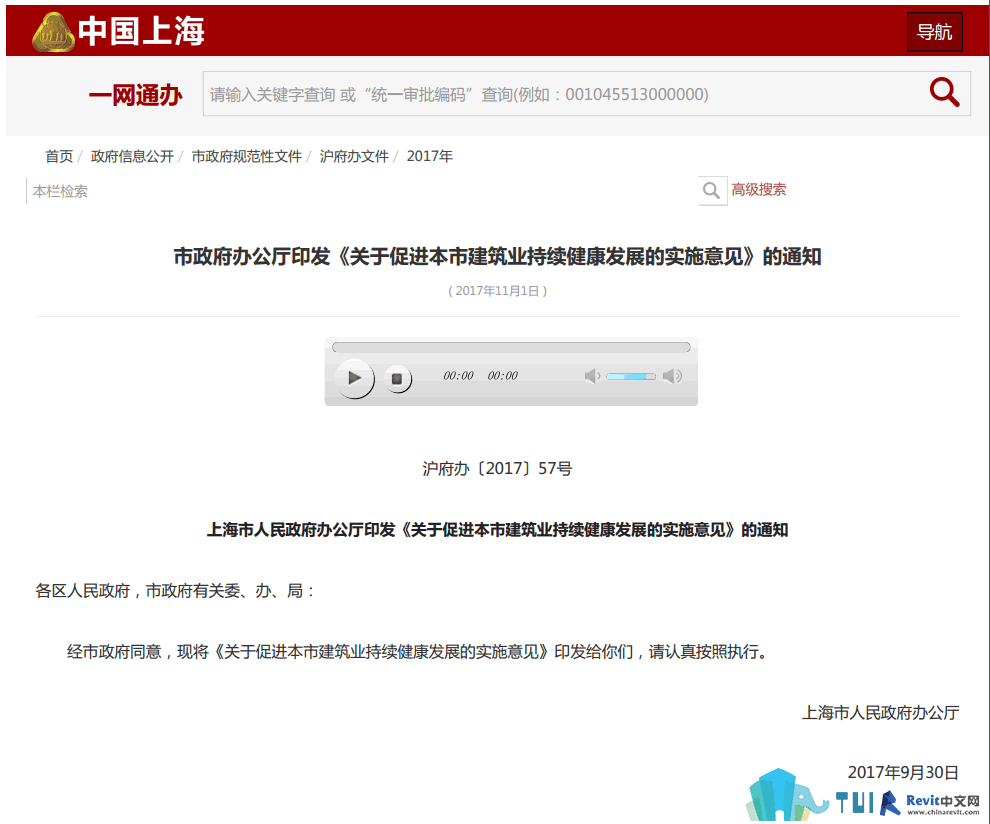Open the 导航 navigation button
This screenshot has height=824, width=990.
[x=934, y=32]
